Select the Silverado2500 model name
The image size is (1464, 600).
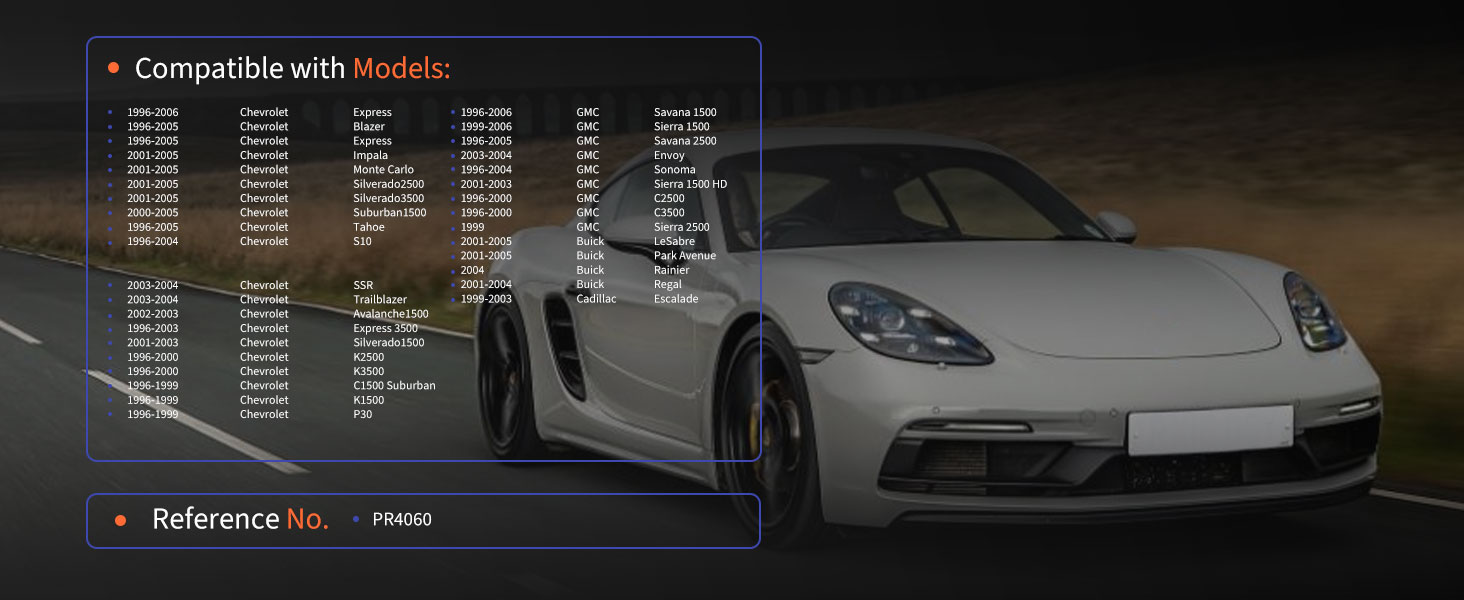tap(389, 184)
